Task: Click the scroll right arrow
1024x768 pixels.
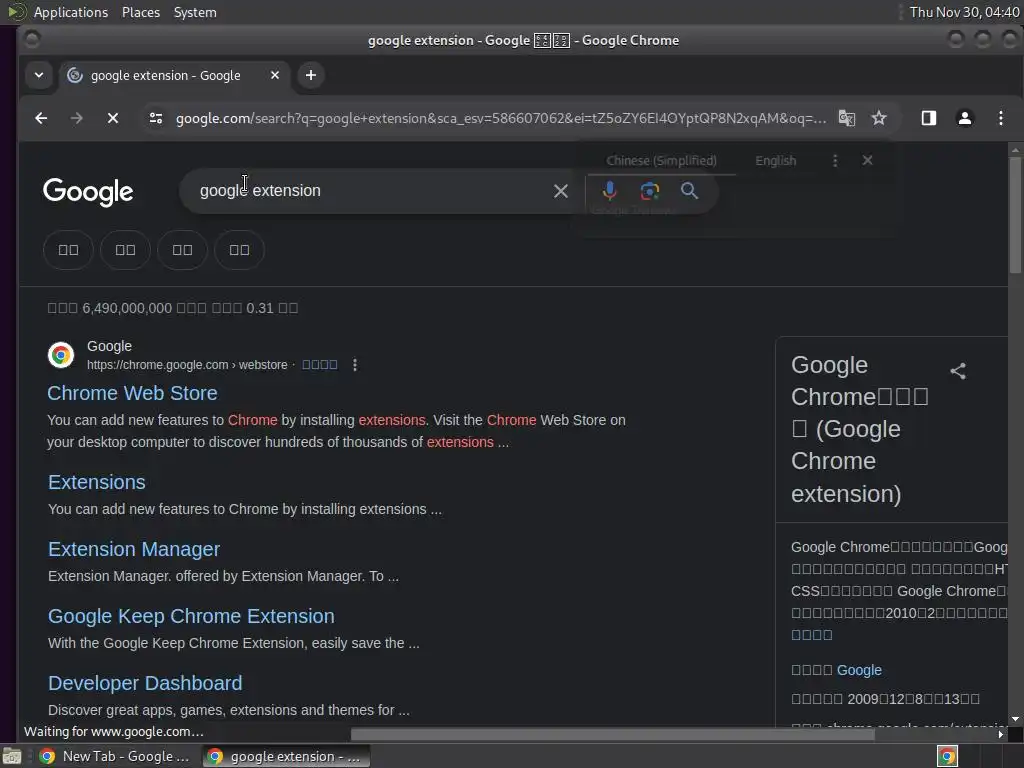Action: point(1000,735)
